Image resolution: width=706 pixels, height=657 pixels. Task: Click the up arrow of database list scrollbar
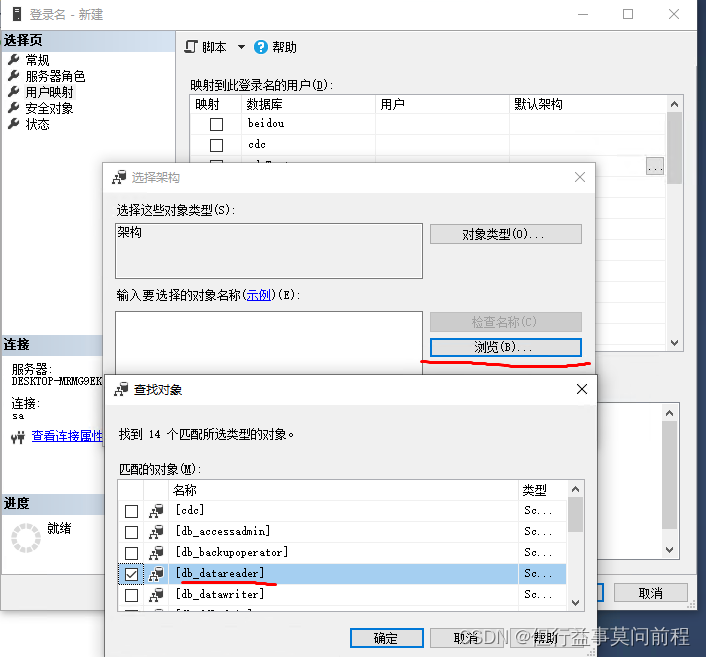(674, 104)
